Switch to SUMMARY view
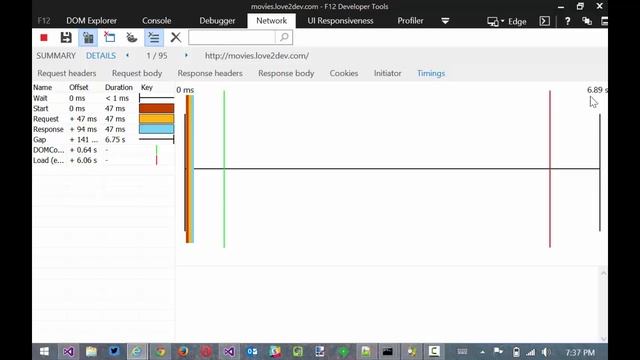 [56, 56]
